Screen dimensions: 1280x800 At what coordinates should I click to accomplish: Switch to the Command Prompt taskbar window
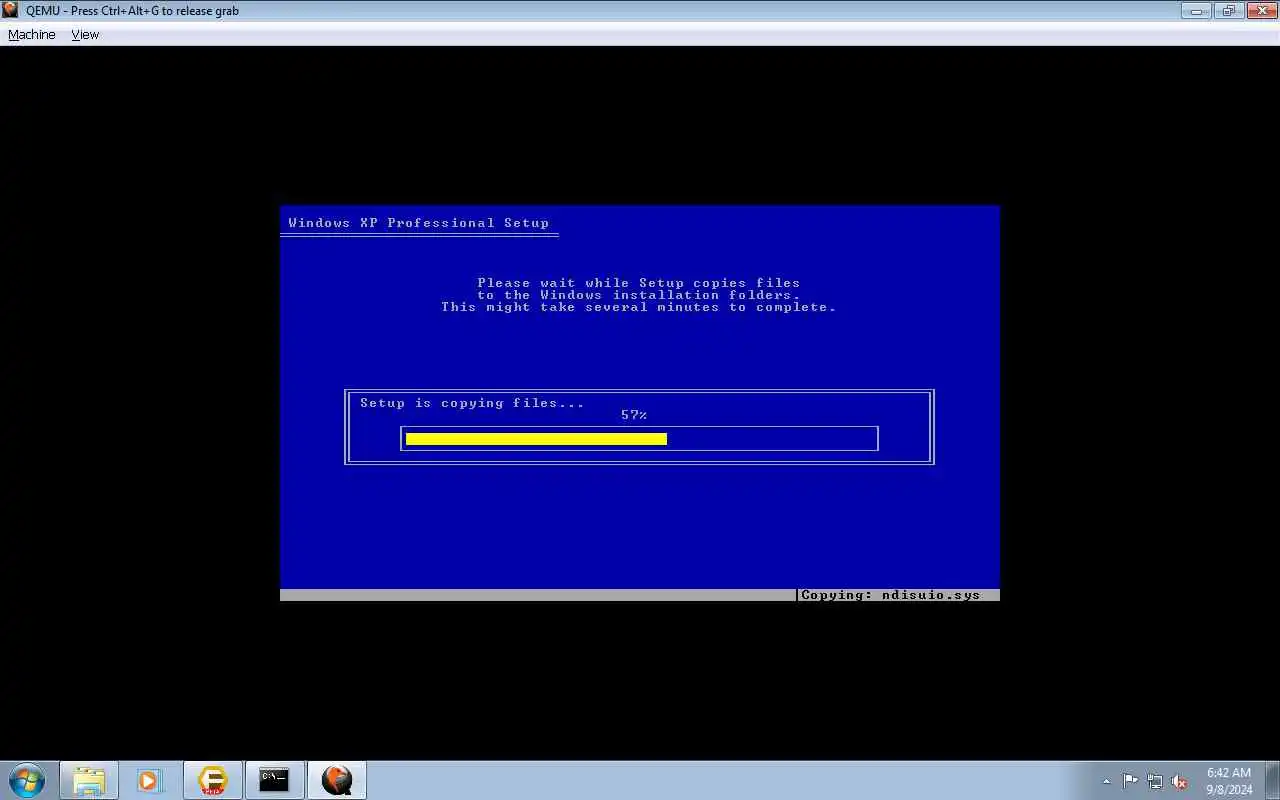pyautogui.click(x=274, y=780)
